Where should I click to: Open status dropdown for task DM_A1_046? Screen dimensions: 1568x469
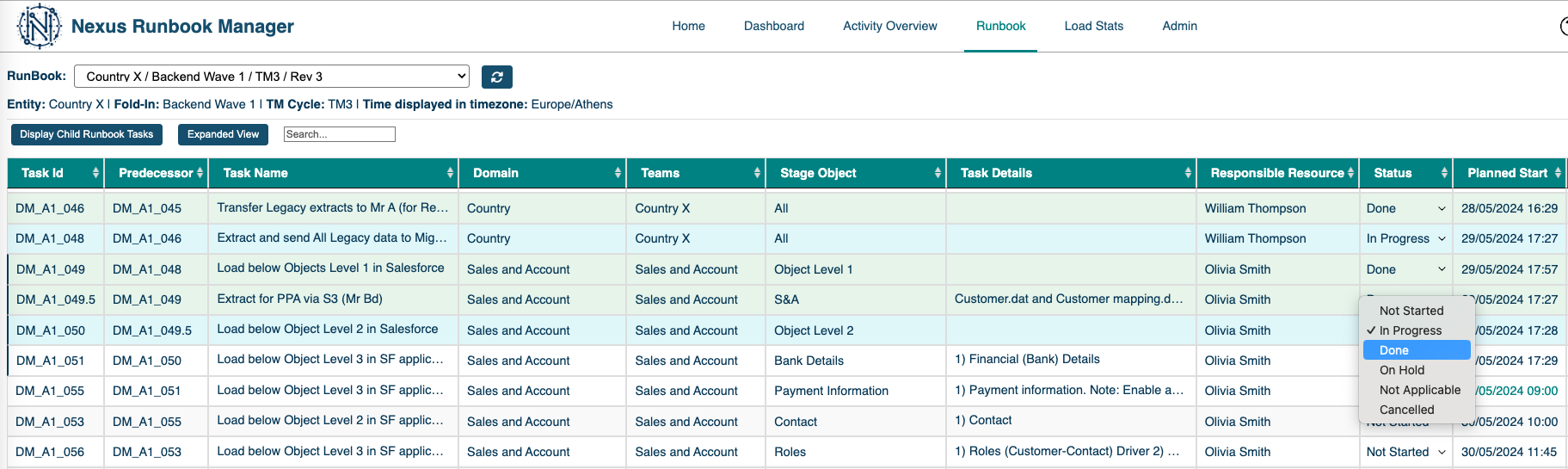(x=1405, y=208)
